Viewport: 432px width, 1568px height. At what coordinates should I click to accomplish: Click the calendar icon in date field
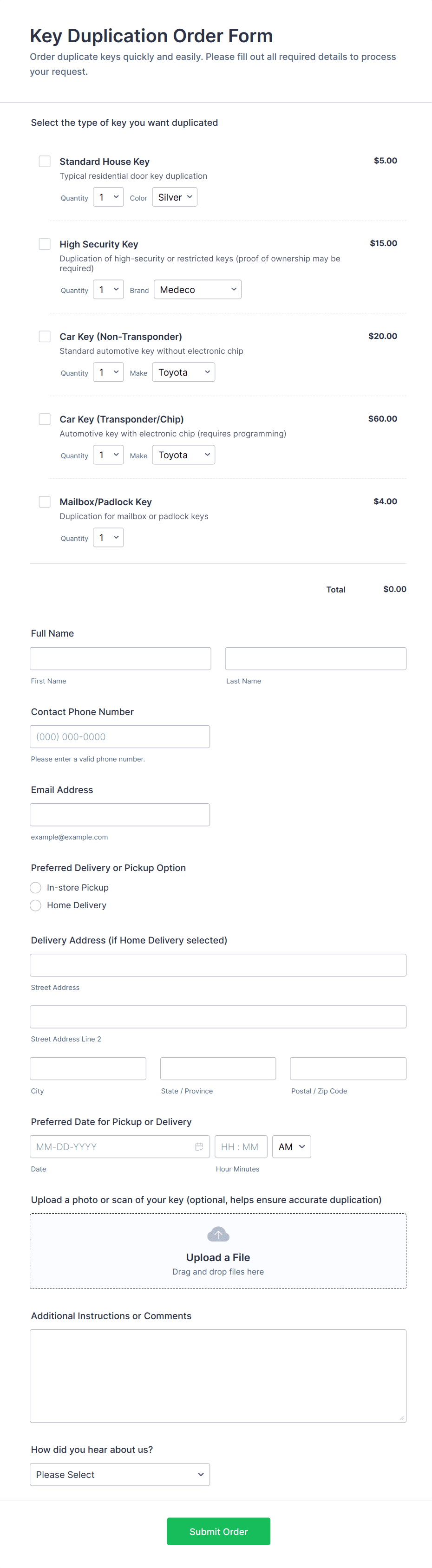199,1147
